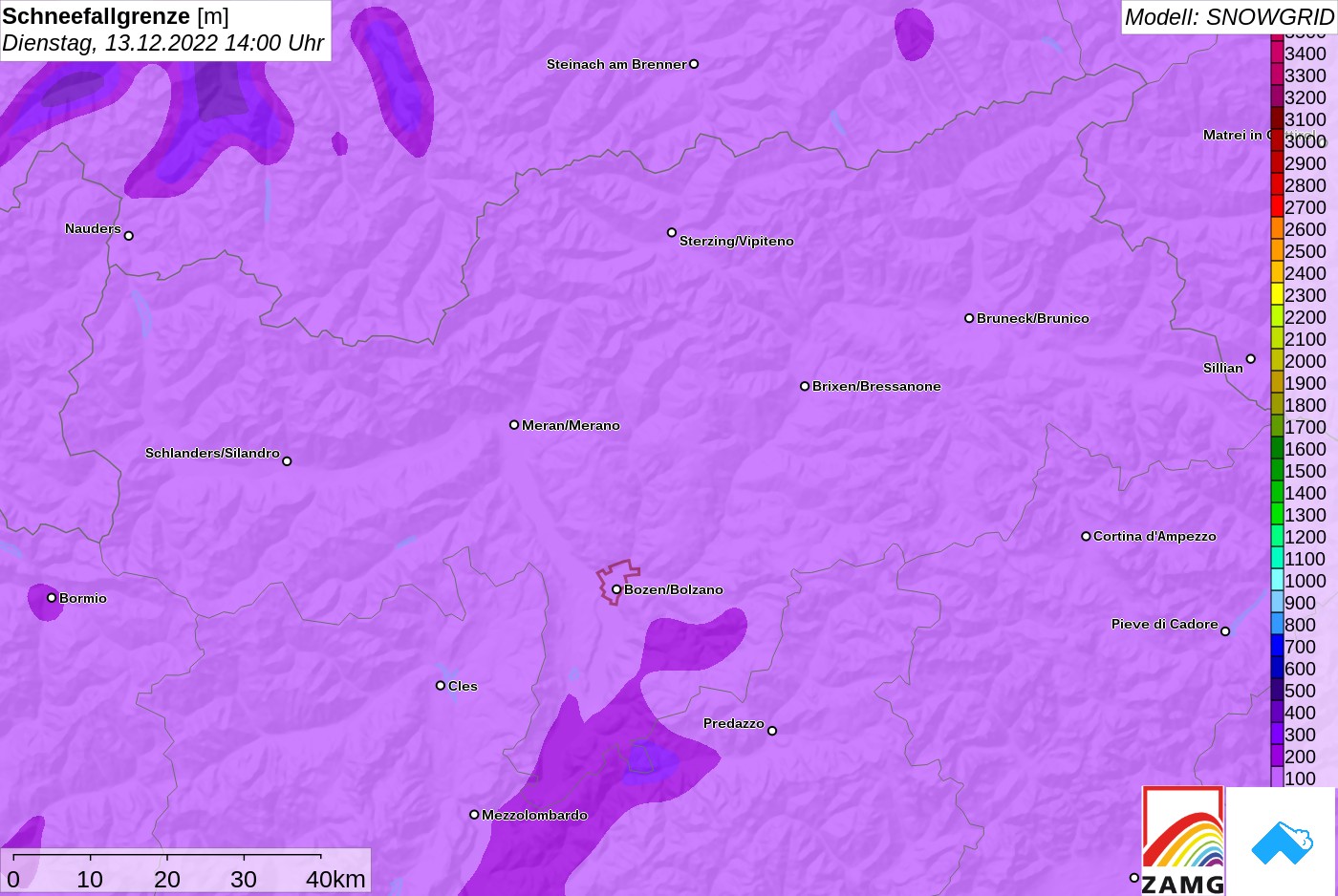Click the 1900 legend value

pos(1306,383)
